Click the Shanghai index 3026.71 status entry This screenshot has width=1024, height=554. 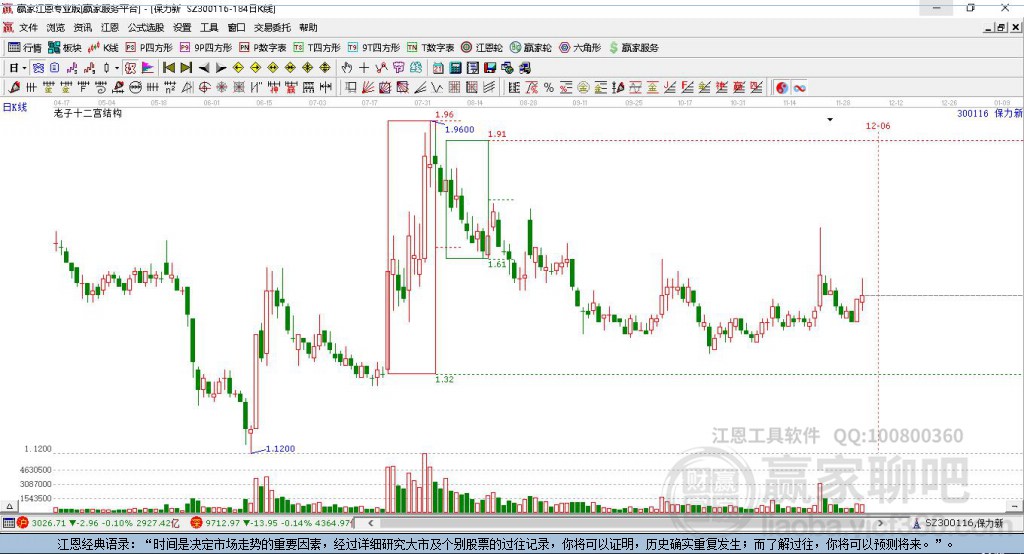tap(98, 523)
